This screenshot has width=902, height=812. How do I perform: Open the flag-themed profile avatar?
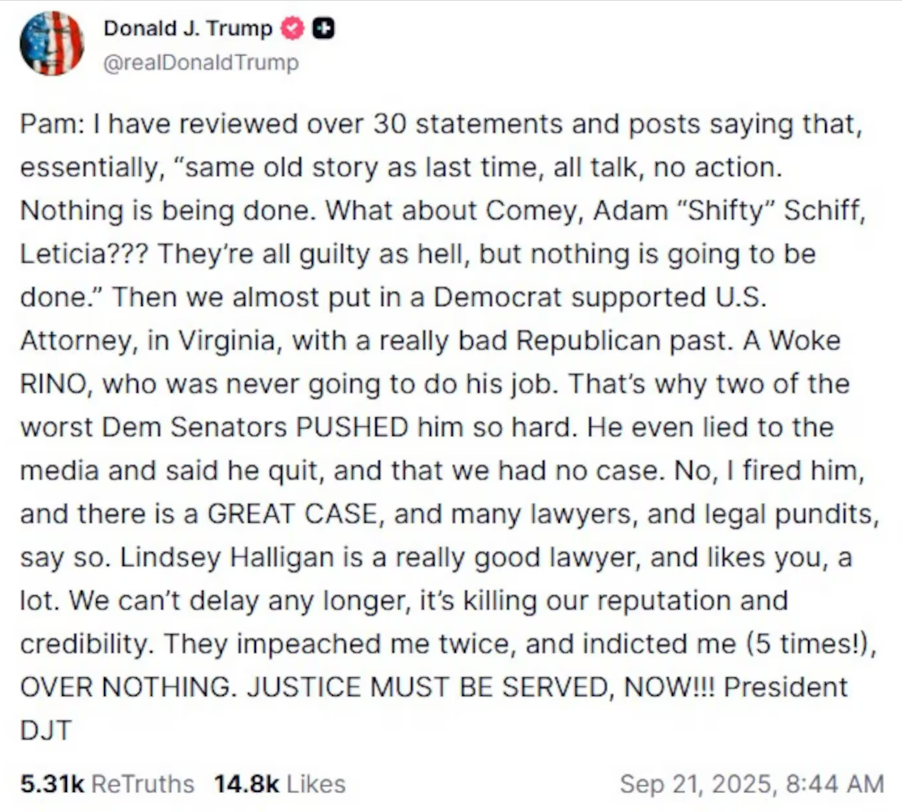click(x=51, y=44)
